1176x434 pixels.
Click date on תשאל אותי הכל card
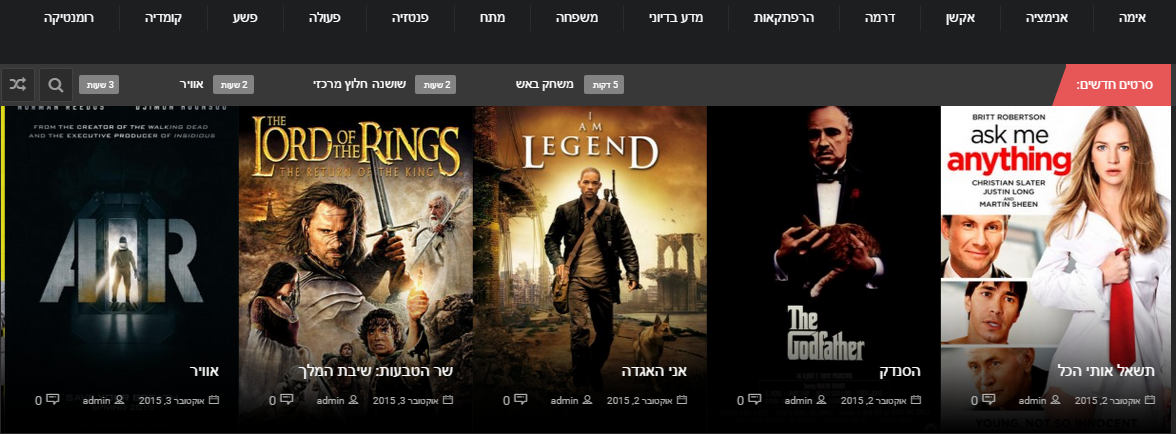pyautogui.click(x=1108, y=400)
